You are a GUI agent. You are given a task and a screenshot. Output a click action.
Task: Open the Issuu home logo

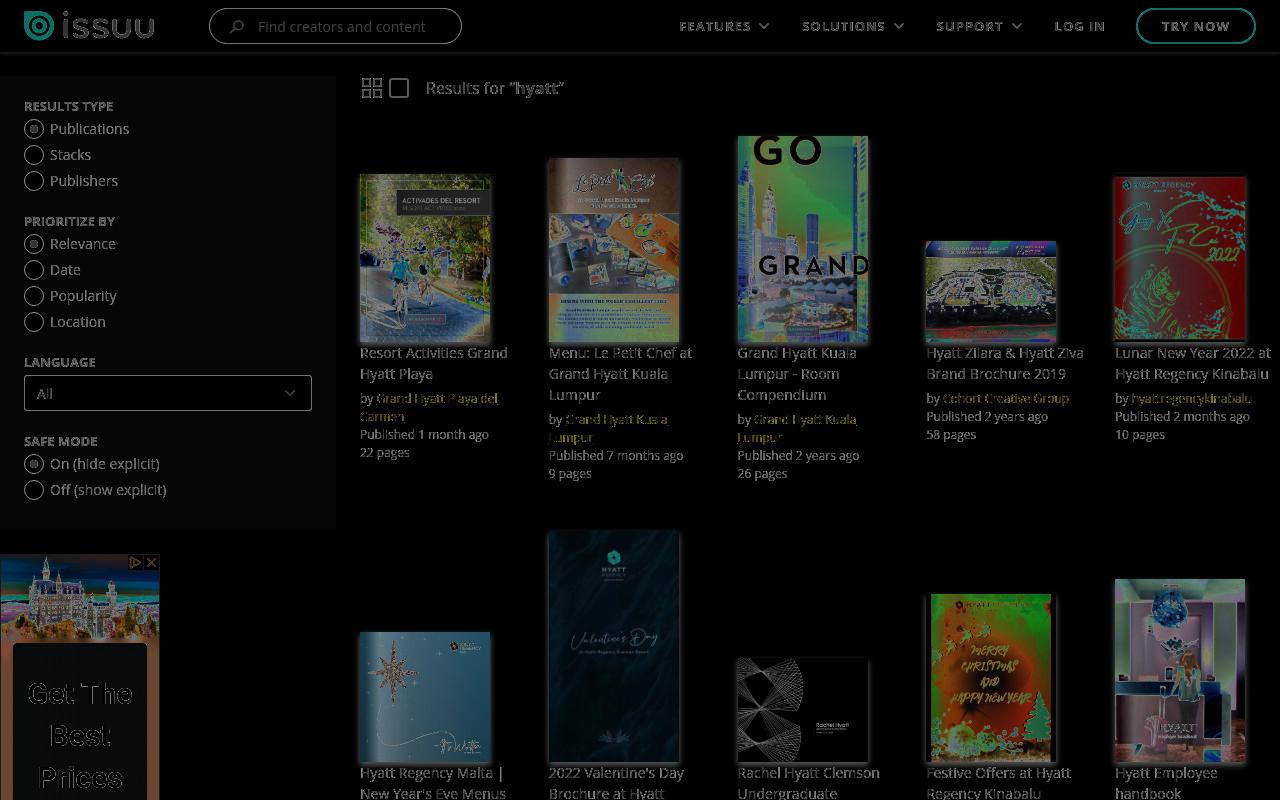pos(89,26)
